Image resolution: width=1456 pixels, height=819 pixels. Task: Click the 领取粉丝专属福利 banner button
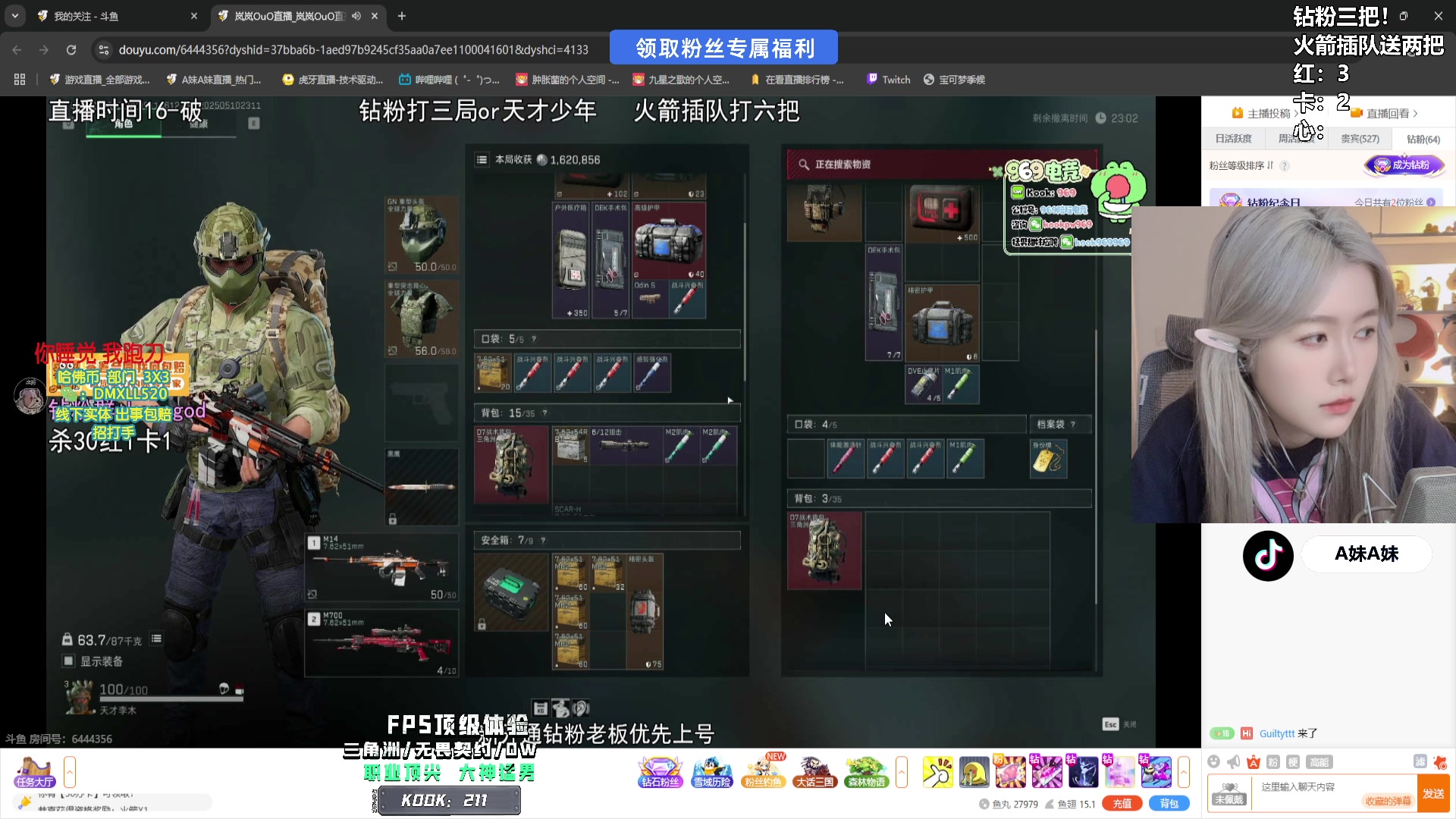click(724, 48)
